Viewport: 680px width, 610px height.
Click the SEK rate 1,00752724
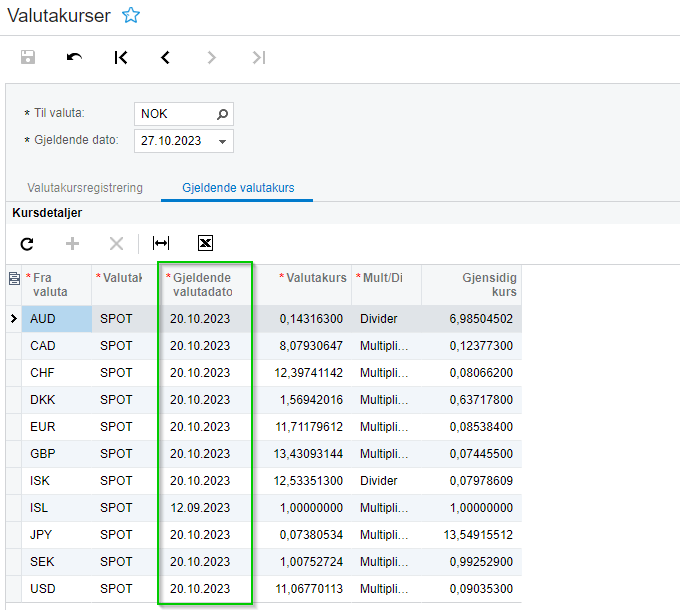311,561
